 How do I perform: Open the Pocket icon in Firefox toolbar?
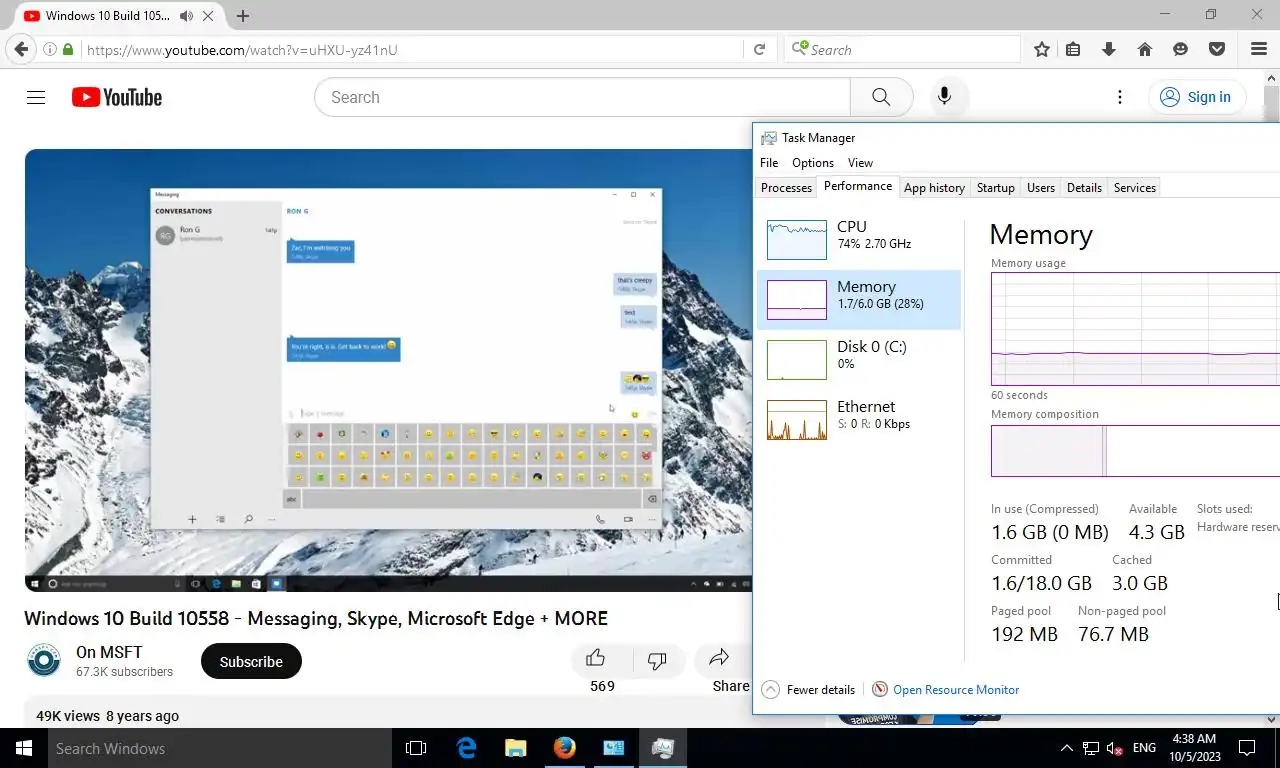(x=1217, y=49)
